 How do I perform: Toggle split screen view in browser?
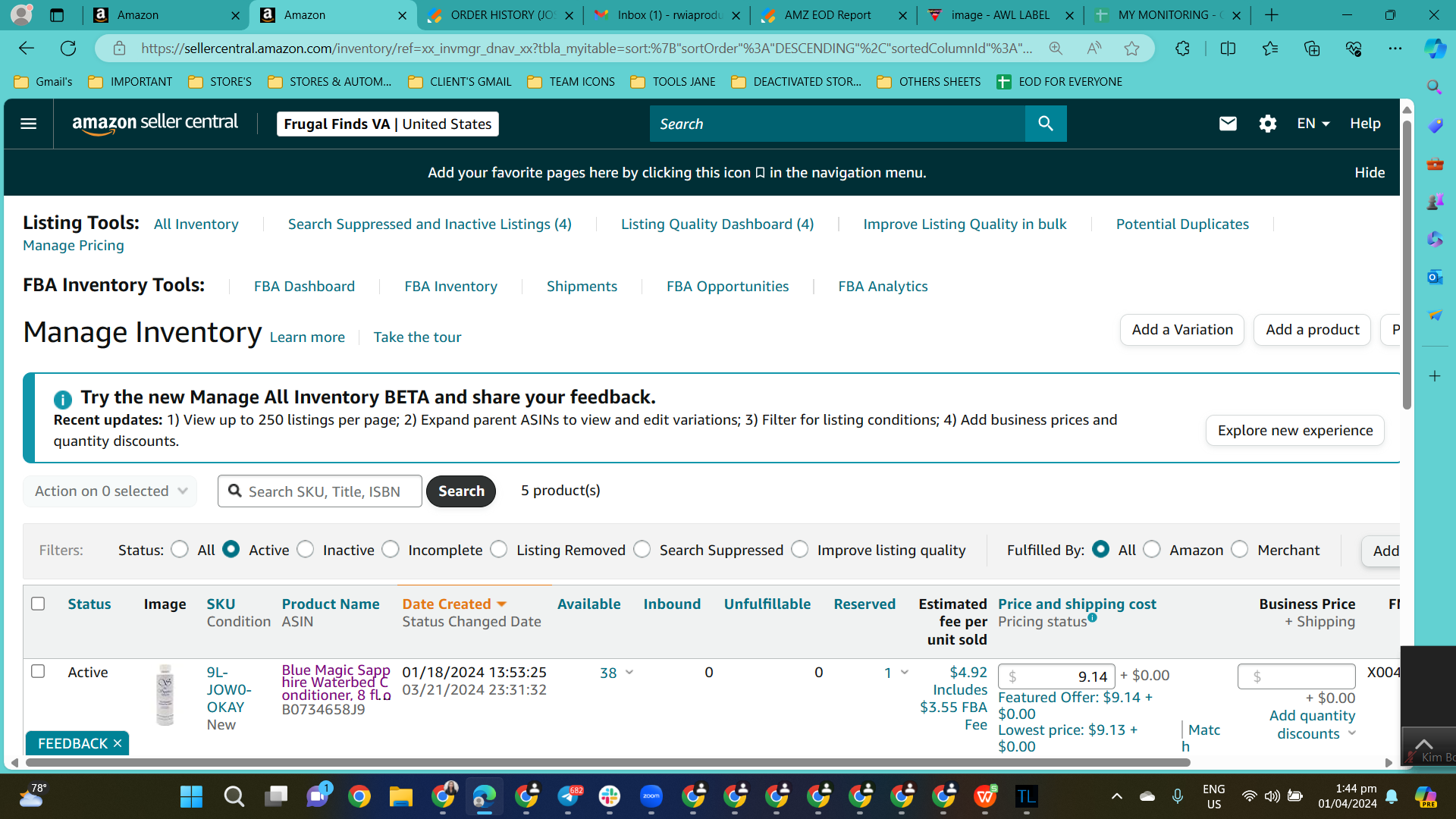pyautogui.click(x=1228, y=49)
